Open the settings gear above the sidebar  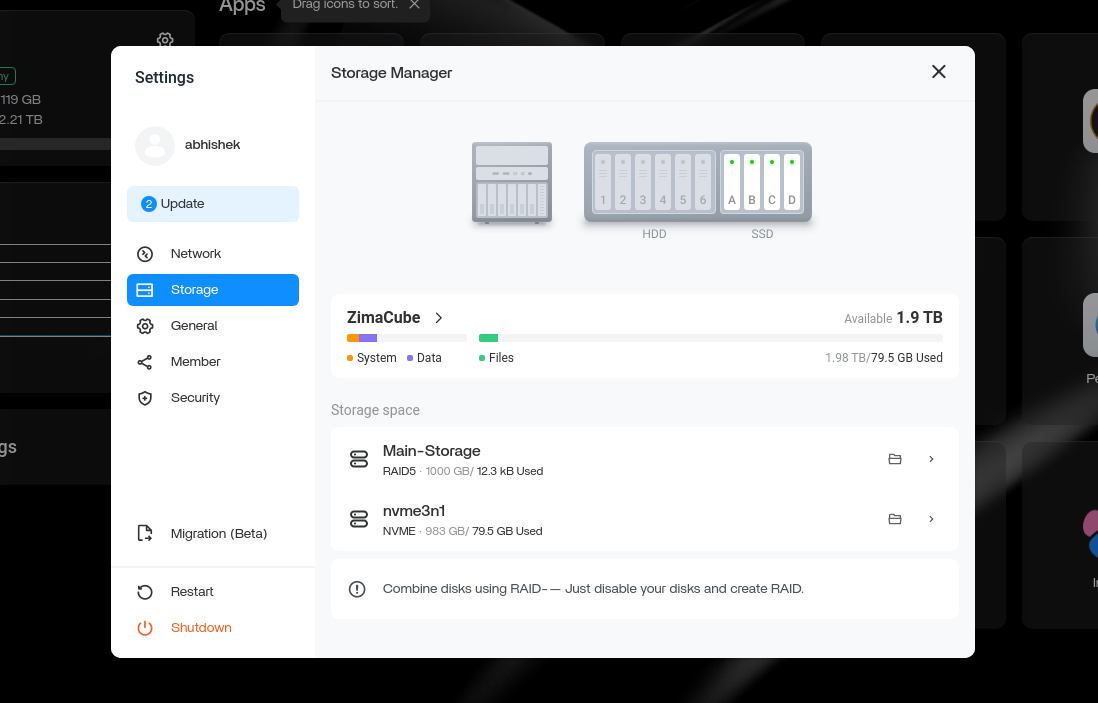(x=165, y=40)
